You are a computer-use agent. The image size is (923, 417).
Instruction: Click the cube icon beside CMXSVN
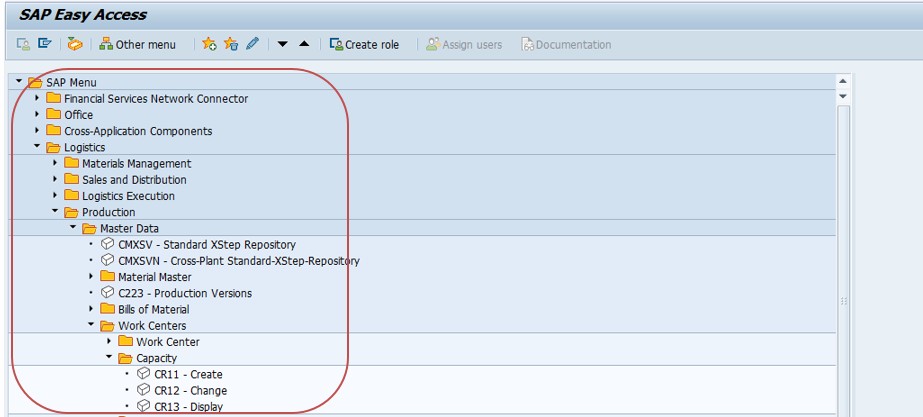(108, 260)
